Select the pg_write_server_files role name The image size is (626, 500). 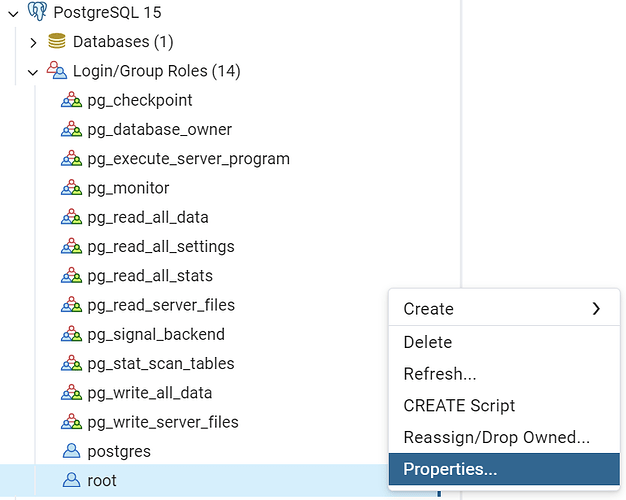(163, 423)
